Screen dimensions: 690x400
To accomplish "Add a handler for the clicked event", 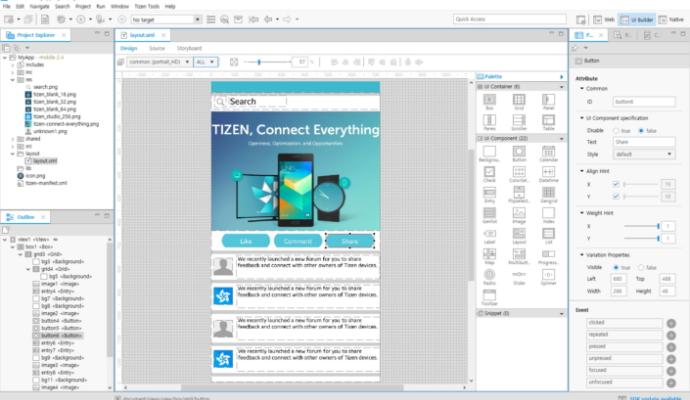I will click(x=671, y=324).
